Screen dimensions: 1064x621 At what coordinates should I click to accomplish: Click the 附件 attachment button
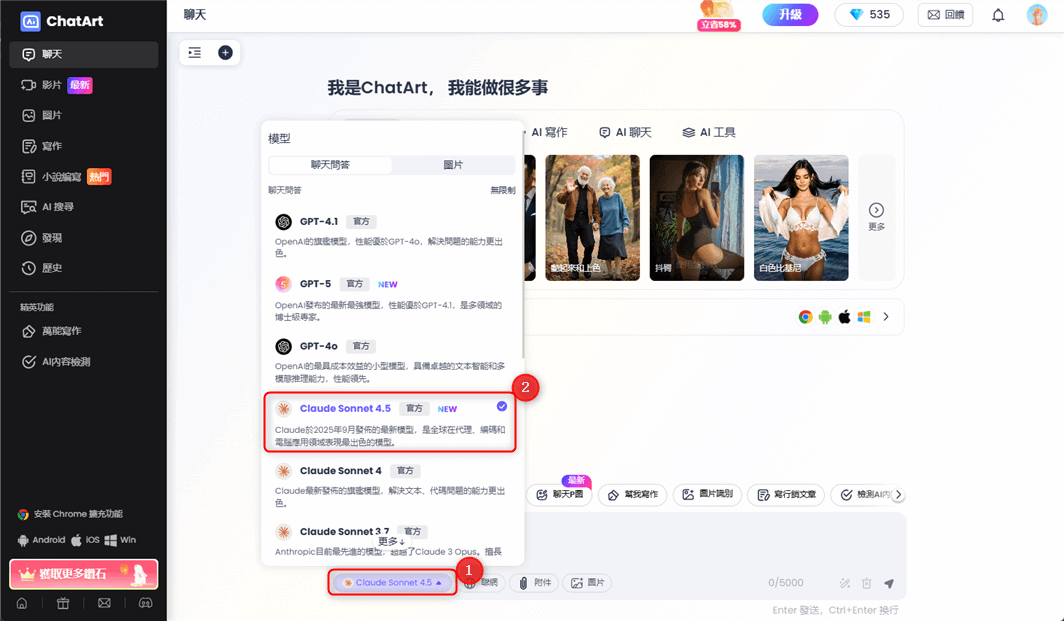point(533,583)
